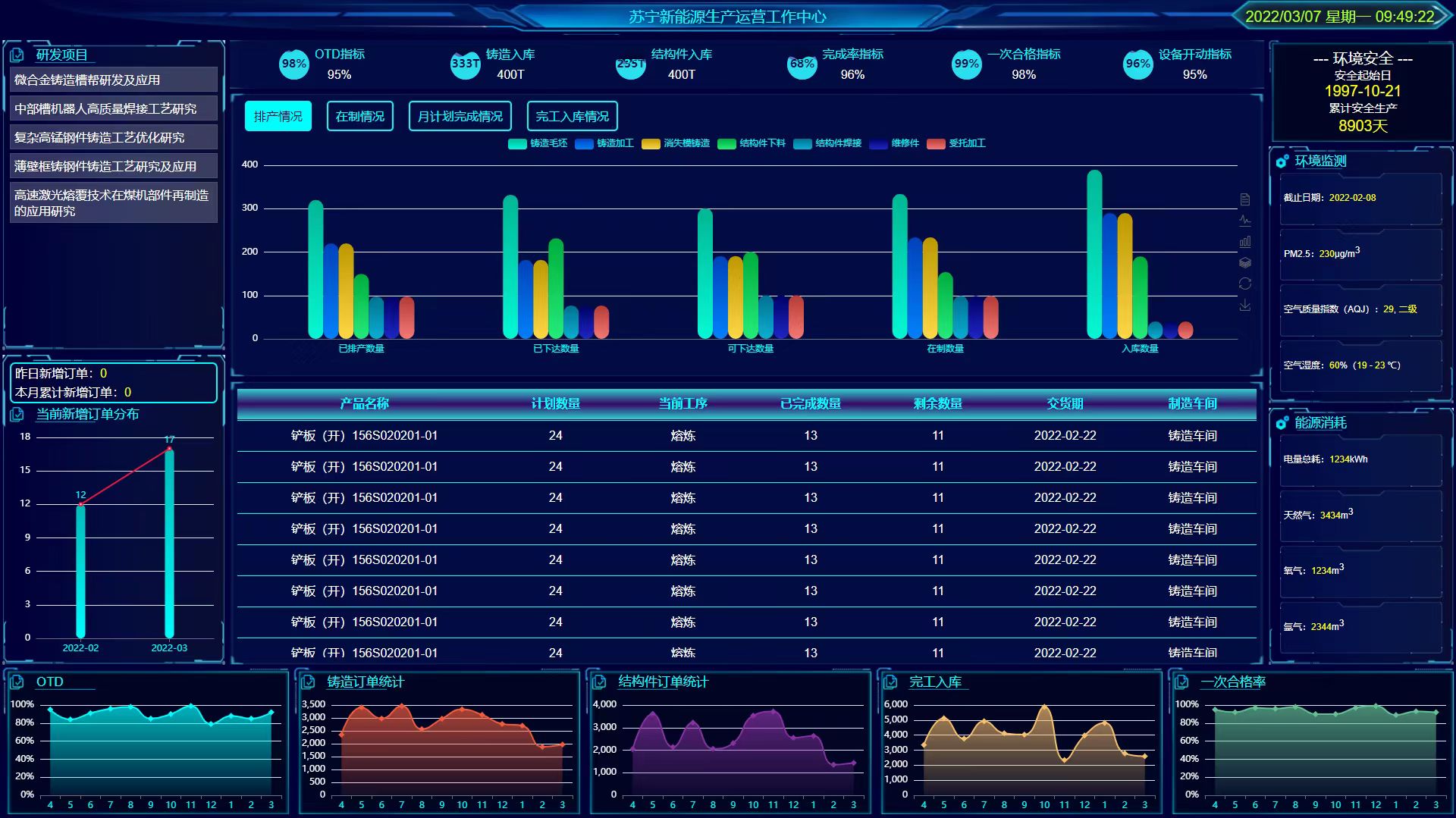Screen dimensions: 1456x818
Task: Switch to the 在制情况 tab
Action: pos(360,116)
